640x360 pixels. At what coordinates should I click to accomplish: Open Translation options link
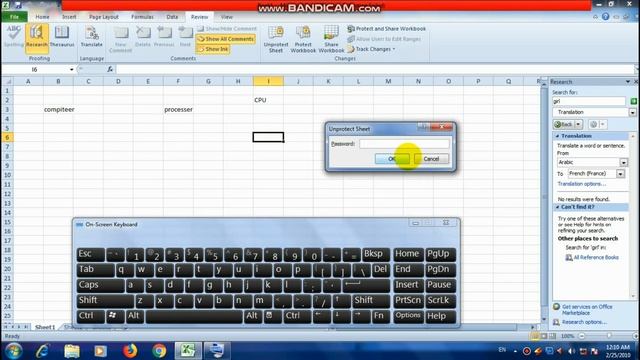tap(582, 184)
